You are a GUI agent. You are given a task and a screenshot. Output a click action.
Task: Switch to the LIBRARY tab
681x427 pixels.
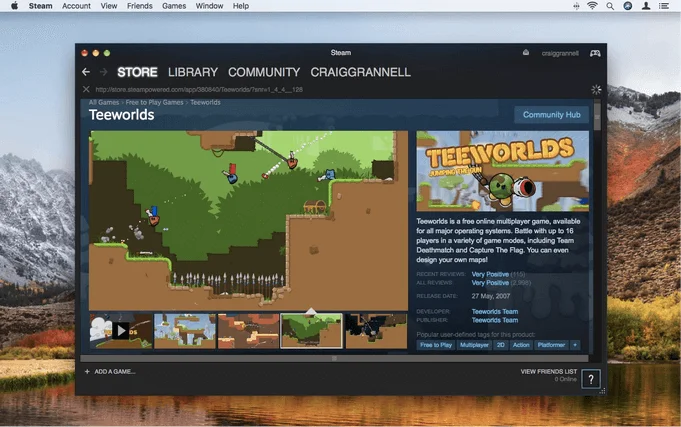[193, 72]
